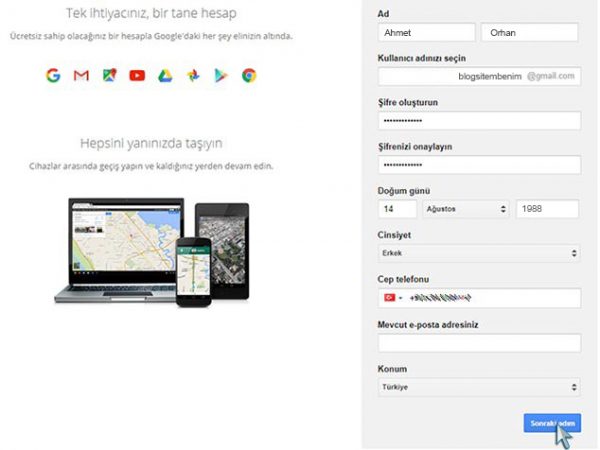Open the Konum dropdown showing Türkiye

click(479, 387)
